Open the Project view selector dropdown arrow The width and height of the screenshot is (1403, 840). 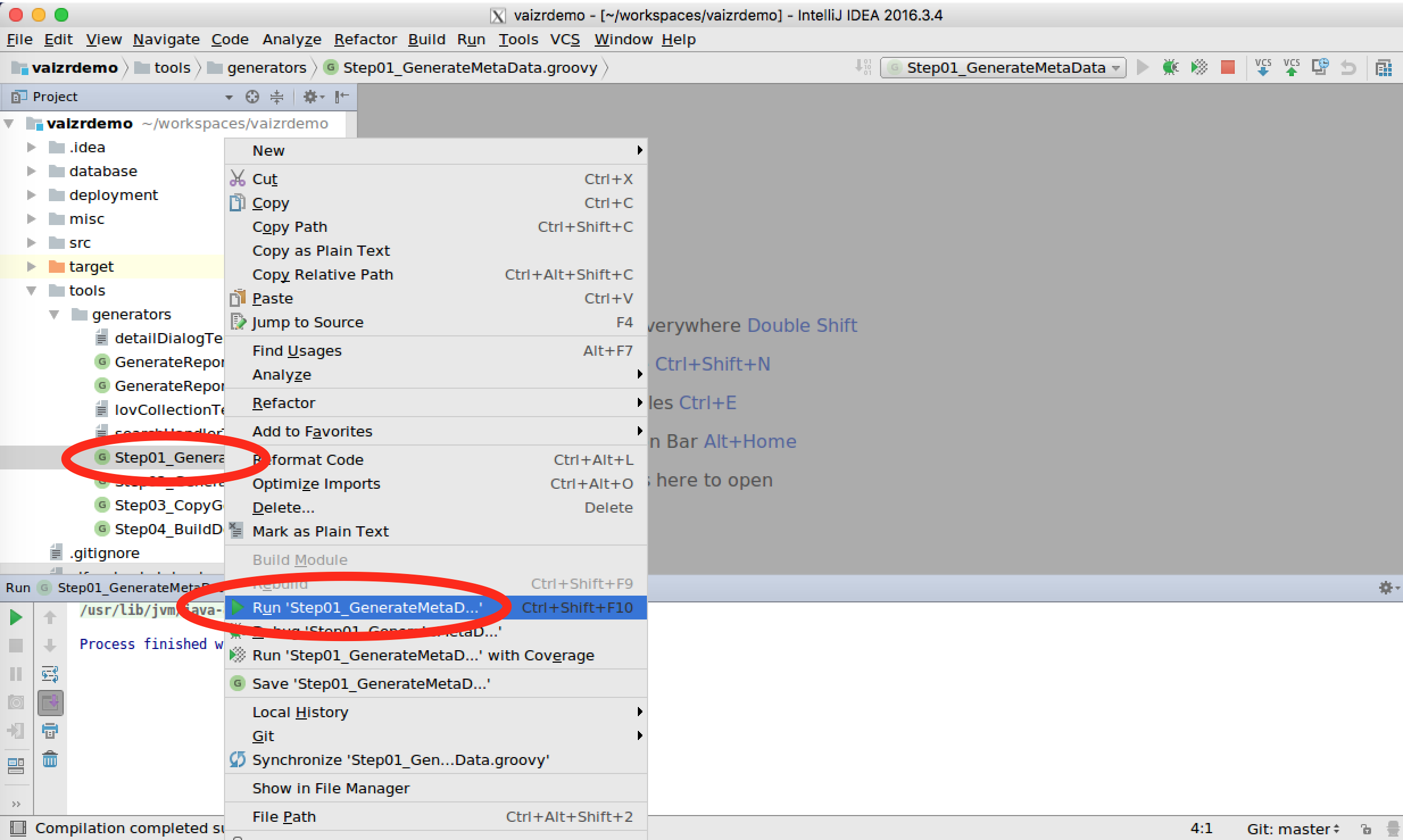pyautogui.click(x=229, y=97)
